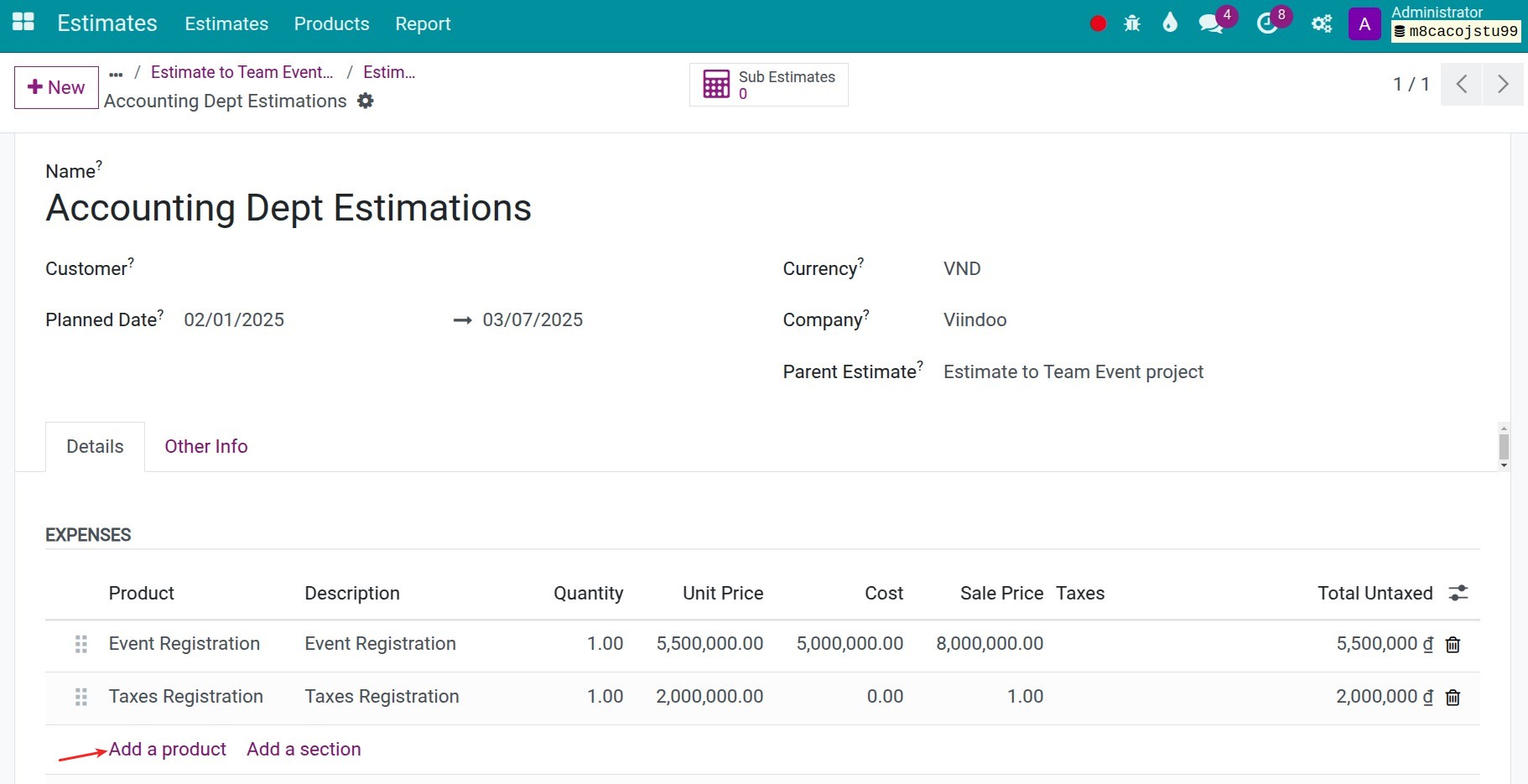Sort by Quantity column header
Viewport: 1528px width, 784px height.
(x=589, y=593)
